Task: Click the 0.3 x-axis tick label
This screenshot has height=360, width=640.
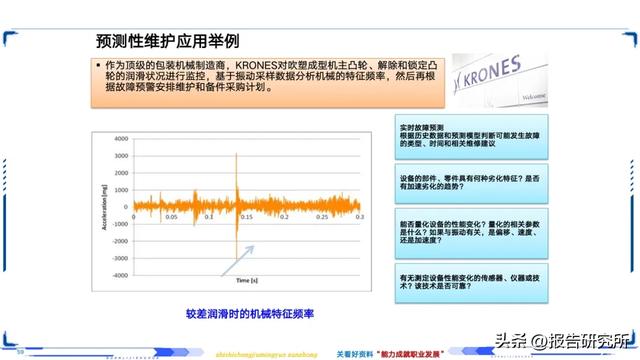Action: pyautogui.click(x=360, y=217)
